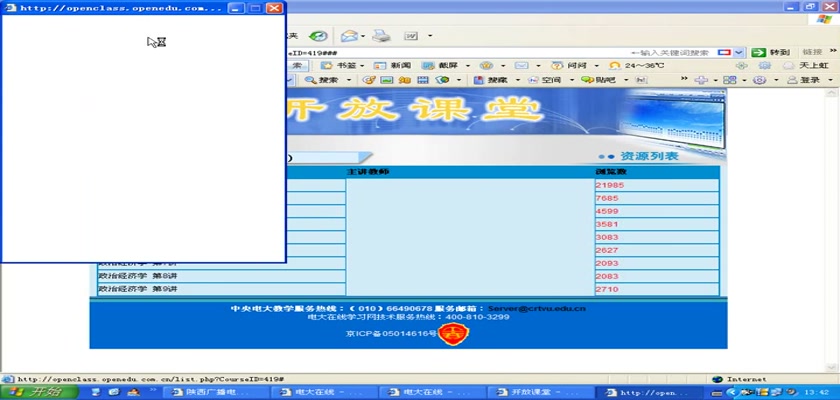Open the 贴吧 forum button
Screen dimensions: 840x400
coord(598,80)
